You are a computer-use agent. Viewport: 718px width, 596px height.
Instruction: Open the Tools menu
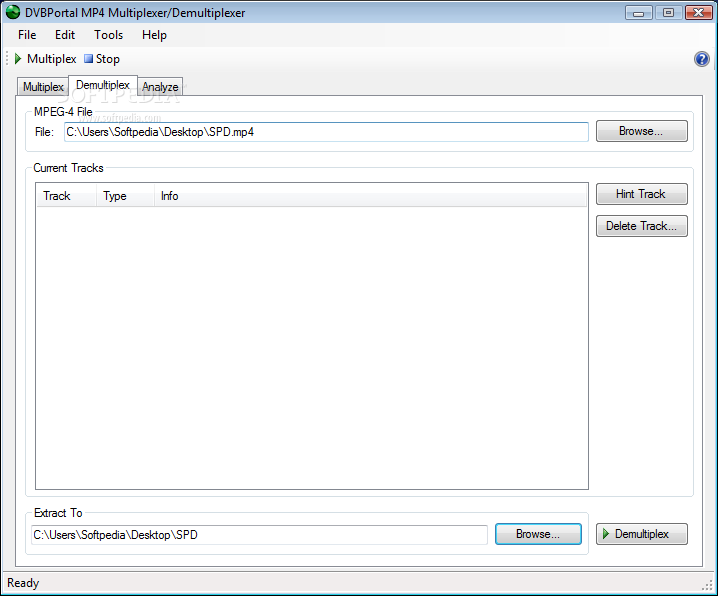click(109, 35)
